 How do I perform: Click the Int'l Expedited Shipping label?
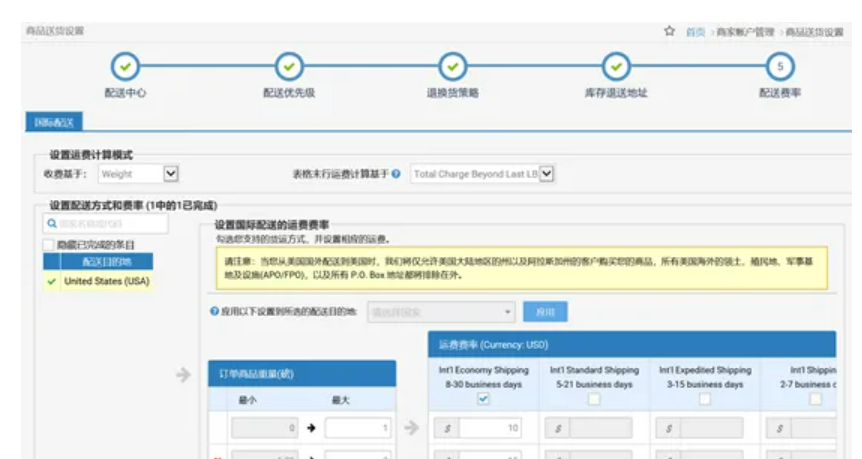point(705,370)
